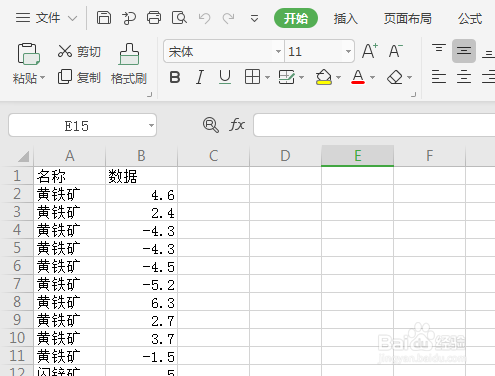Image resolution: width=495 pixels, height=376 pixels.
Task: Toggle Italic formatting
Action: 200,77
